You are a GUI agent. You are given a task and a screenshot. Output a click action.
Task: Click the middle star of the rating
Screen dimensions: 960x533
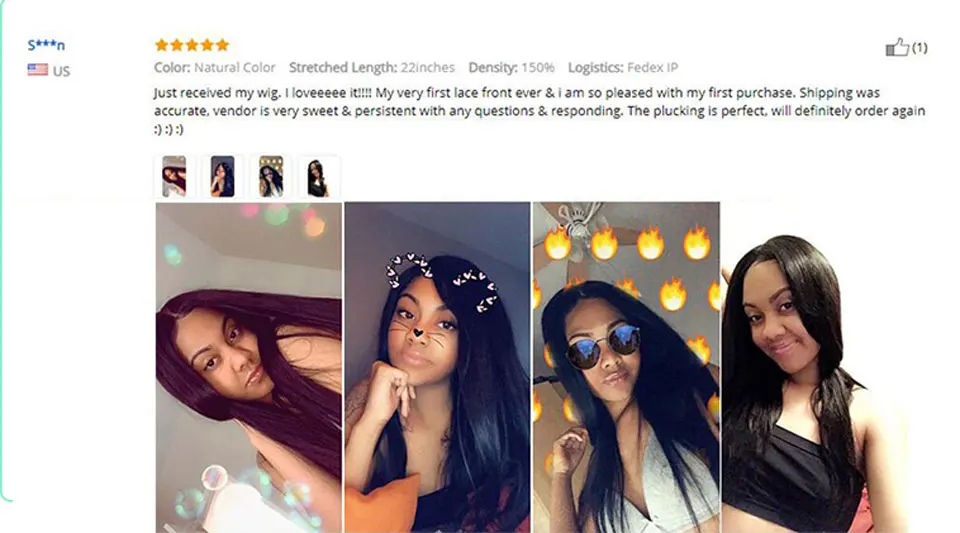[x=192, y=45]
